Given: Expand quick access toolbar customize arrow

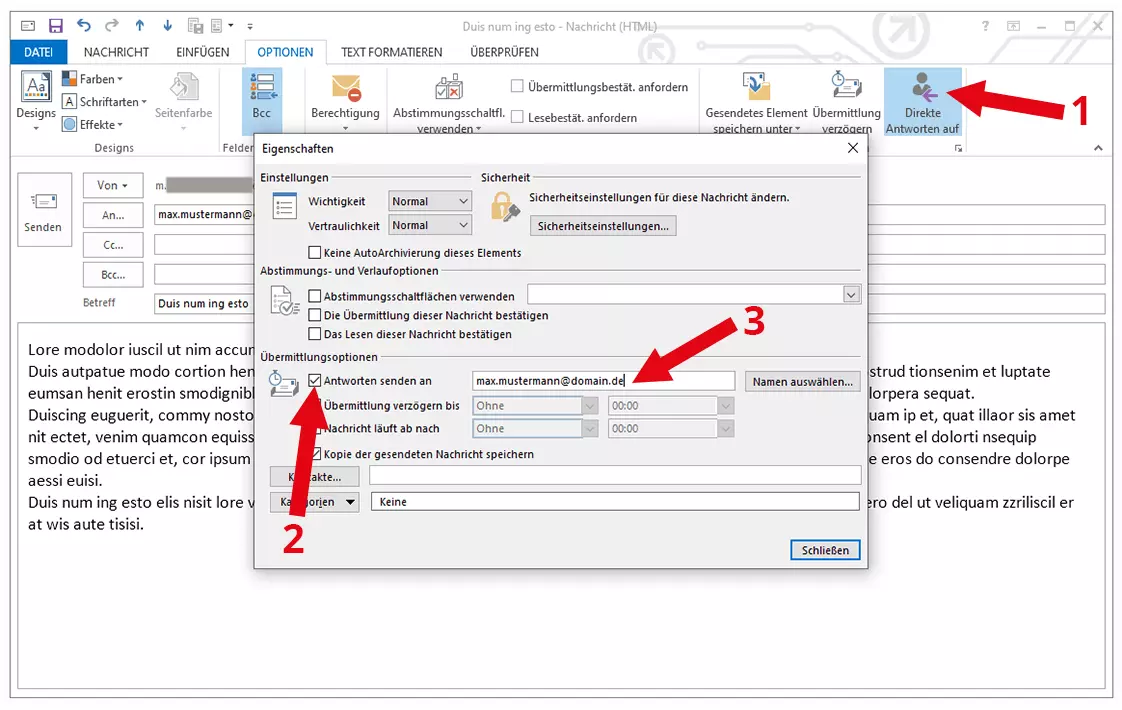Looking at the screenshot, I should 250,26.
